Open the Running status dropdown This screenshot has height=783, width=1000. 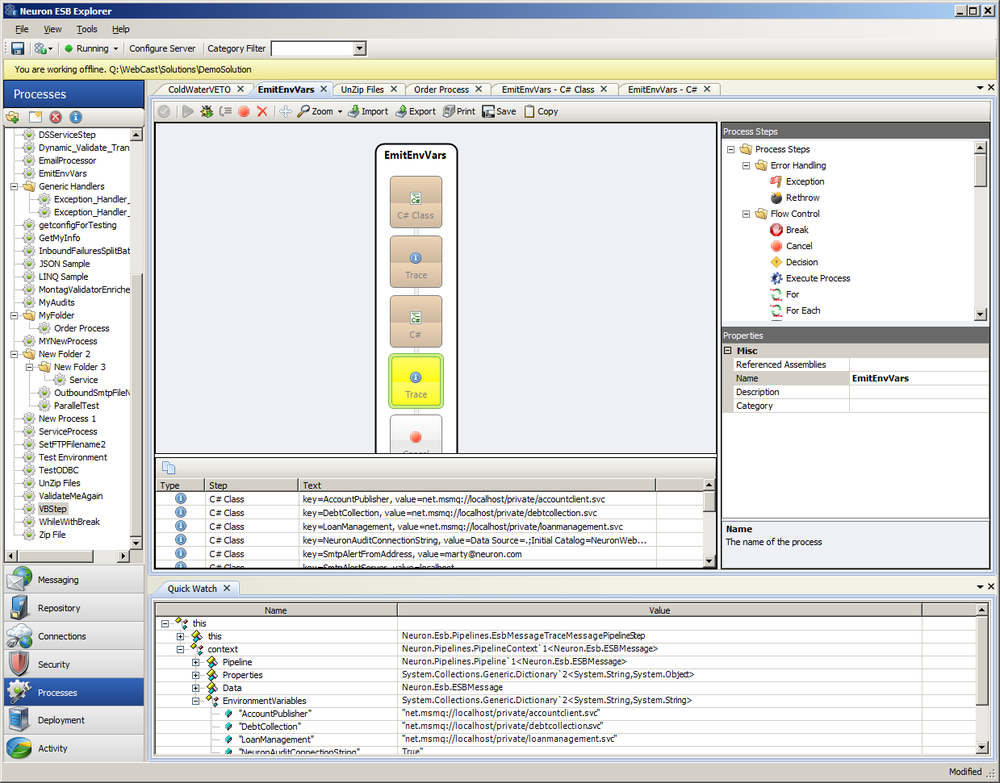point(115,48)
